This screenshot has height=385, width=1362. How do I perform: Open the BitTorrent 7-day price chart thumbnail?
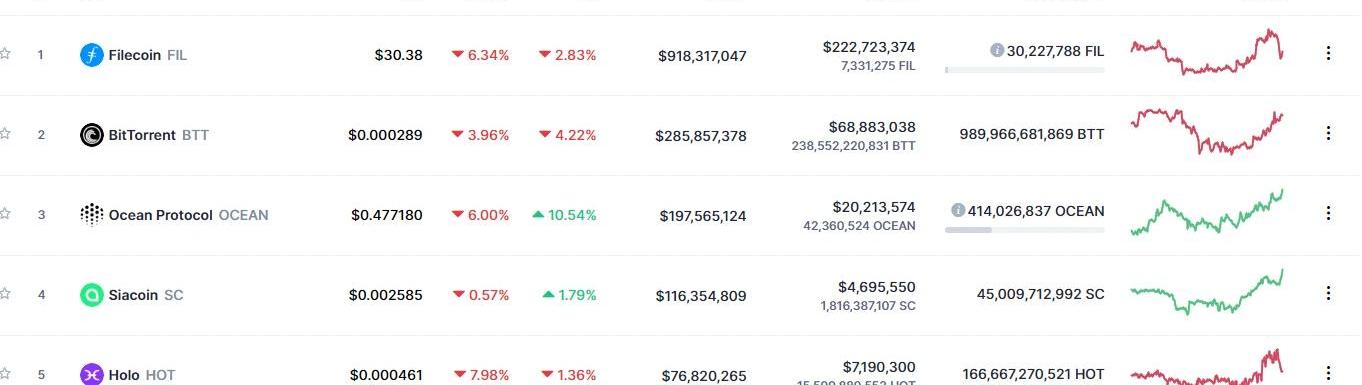coord(1207,132)
